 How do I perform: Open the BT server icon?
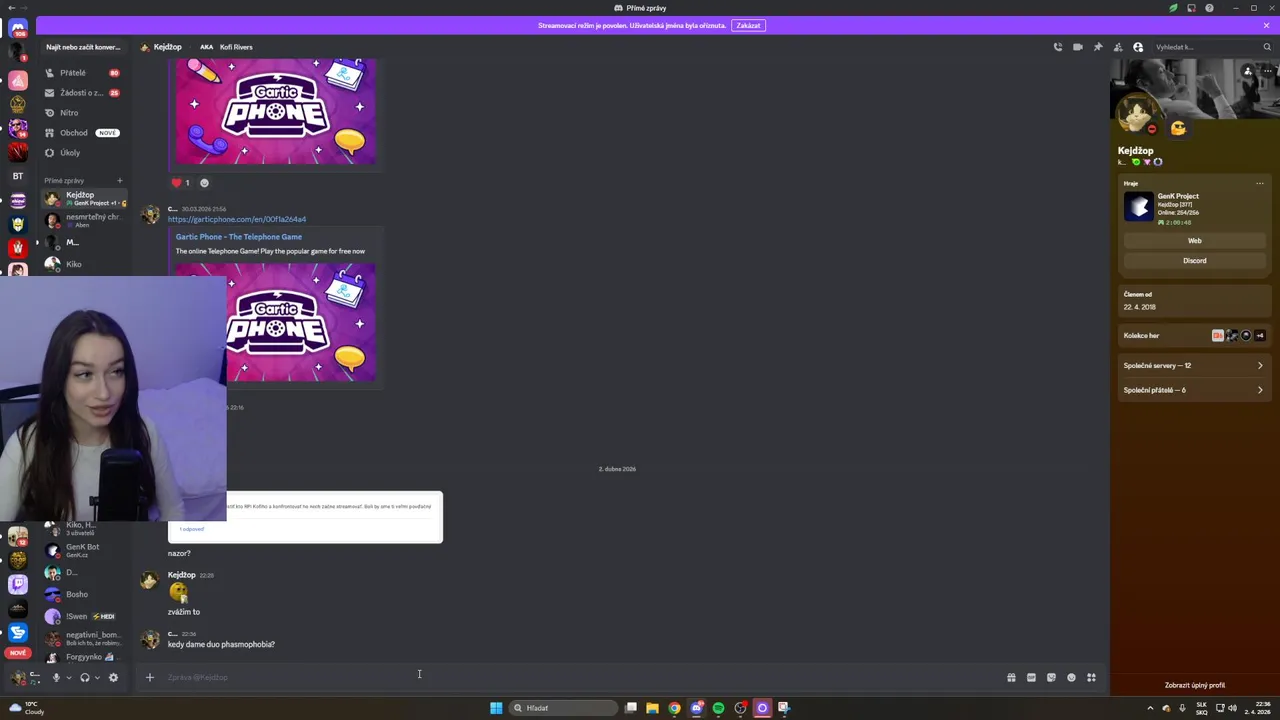click(x=17, y=176)
